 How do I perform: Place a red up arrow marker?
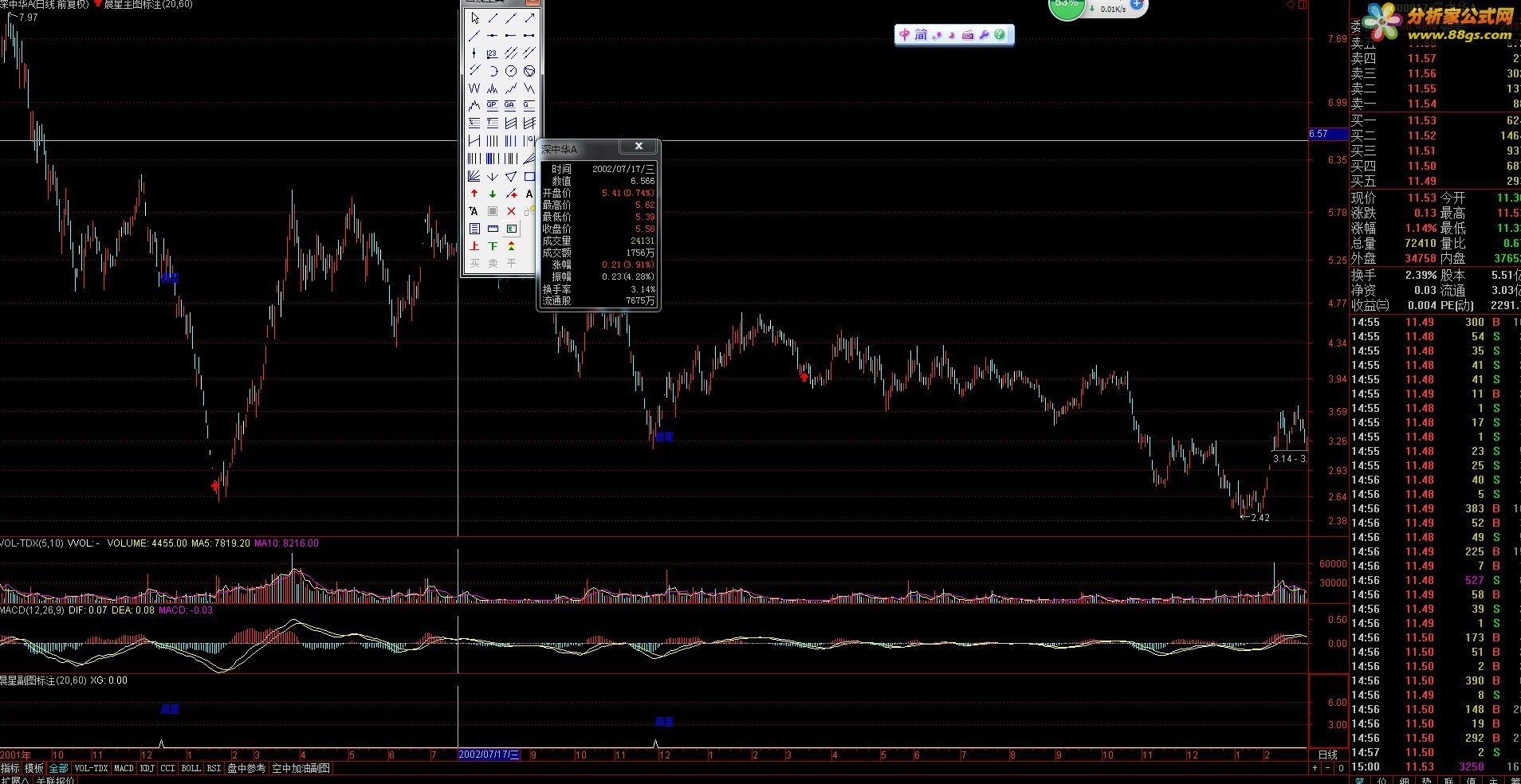[474, 194]
